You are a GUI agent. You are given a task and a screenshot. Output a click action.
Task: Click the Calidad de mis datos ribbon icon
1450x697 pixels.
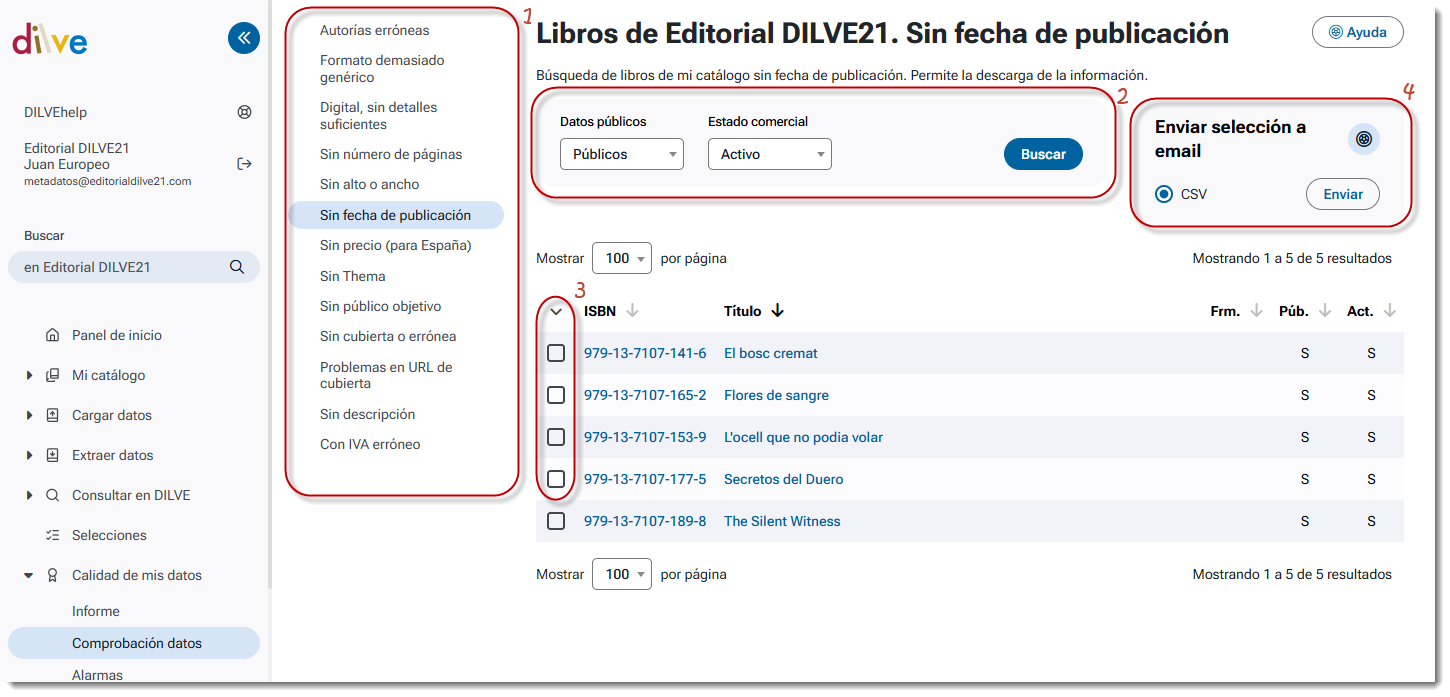(x=53, y=575)
